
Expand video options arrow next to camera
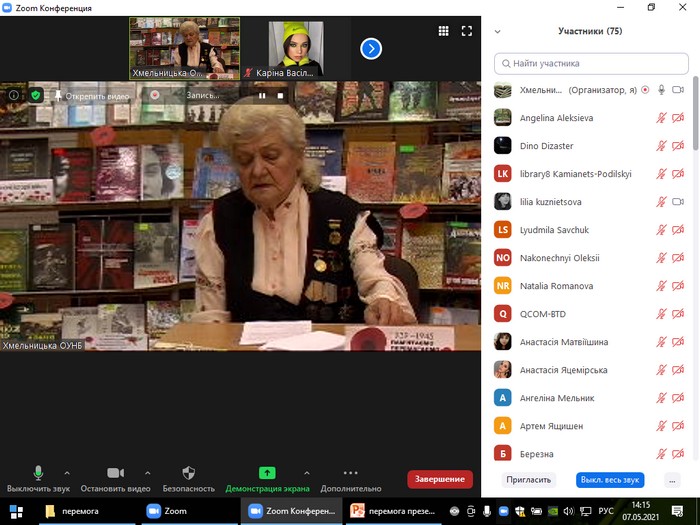[147, 473]
